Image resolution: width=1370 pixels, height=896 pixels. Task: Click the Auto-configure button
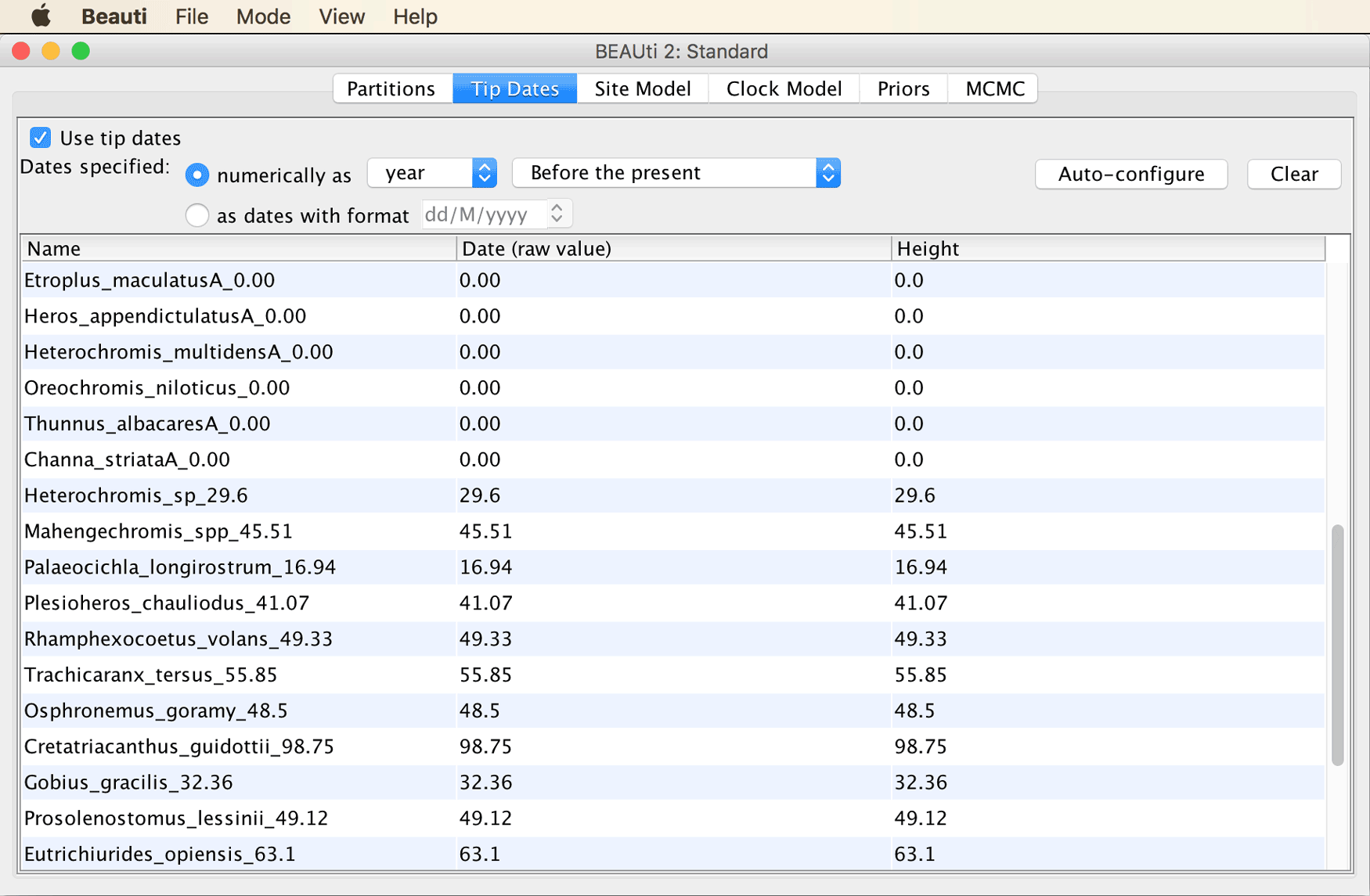1131,174
